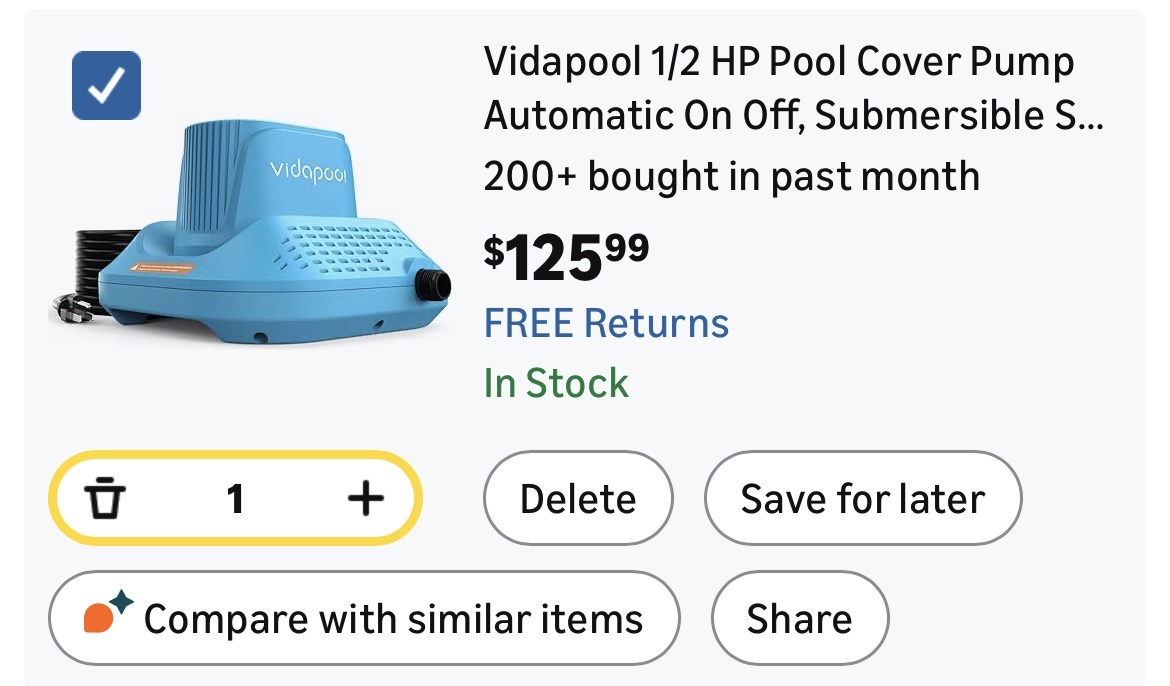Click the vidapool logo on pump image
Screen dimensions: 1170x686
click(x=308, y=174)
